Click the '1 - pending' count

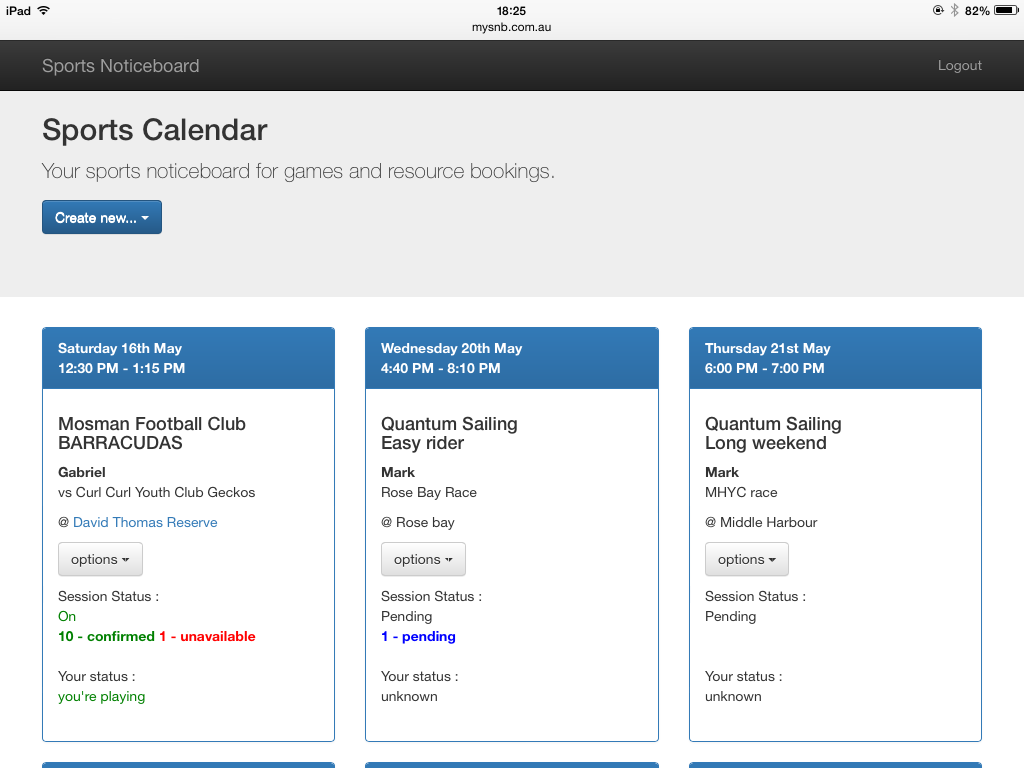click(x=419, y=637)
